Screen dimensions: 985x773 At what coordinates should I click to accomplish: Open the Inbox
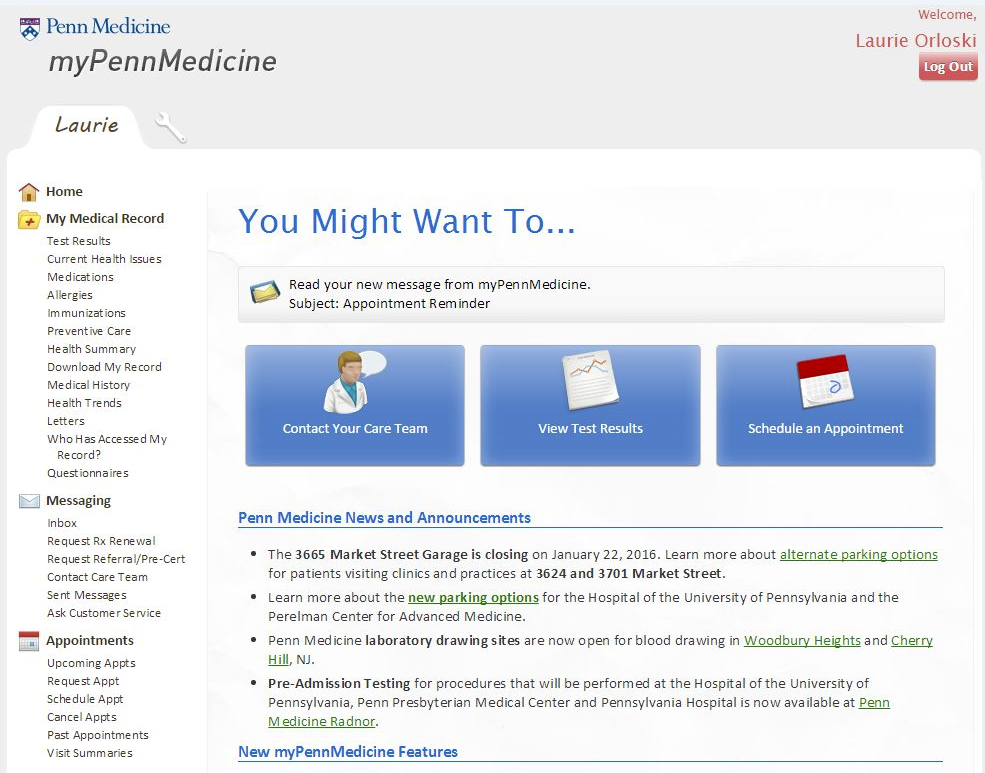click(62, 523)
